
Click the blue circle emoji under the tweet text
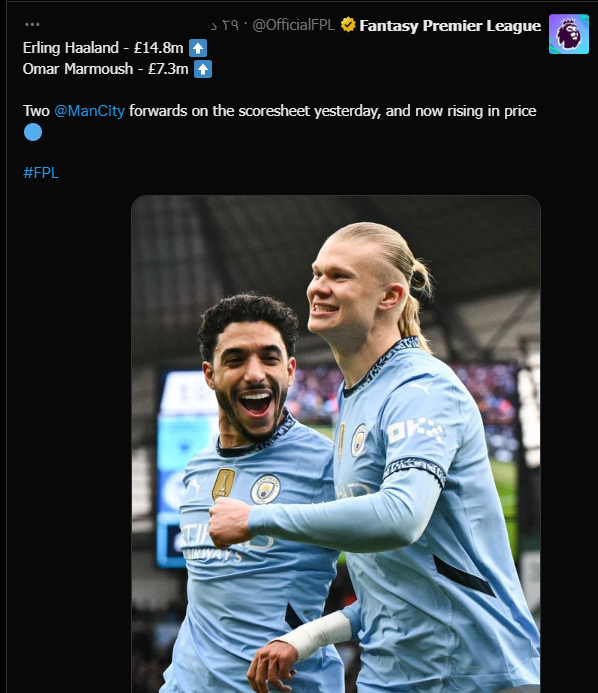pyautogui.click(x=33, y=132)
